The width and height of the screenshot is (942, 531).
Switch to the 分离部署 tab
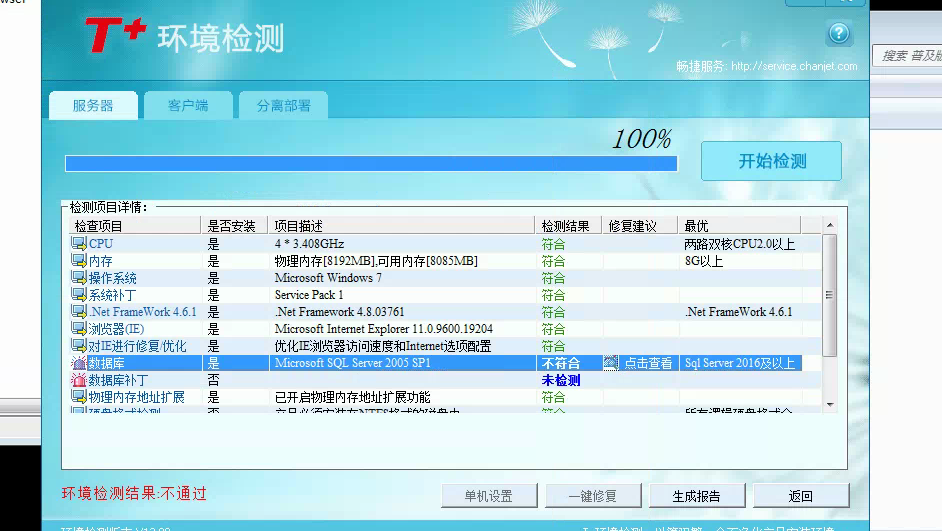(283, 106)
